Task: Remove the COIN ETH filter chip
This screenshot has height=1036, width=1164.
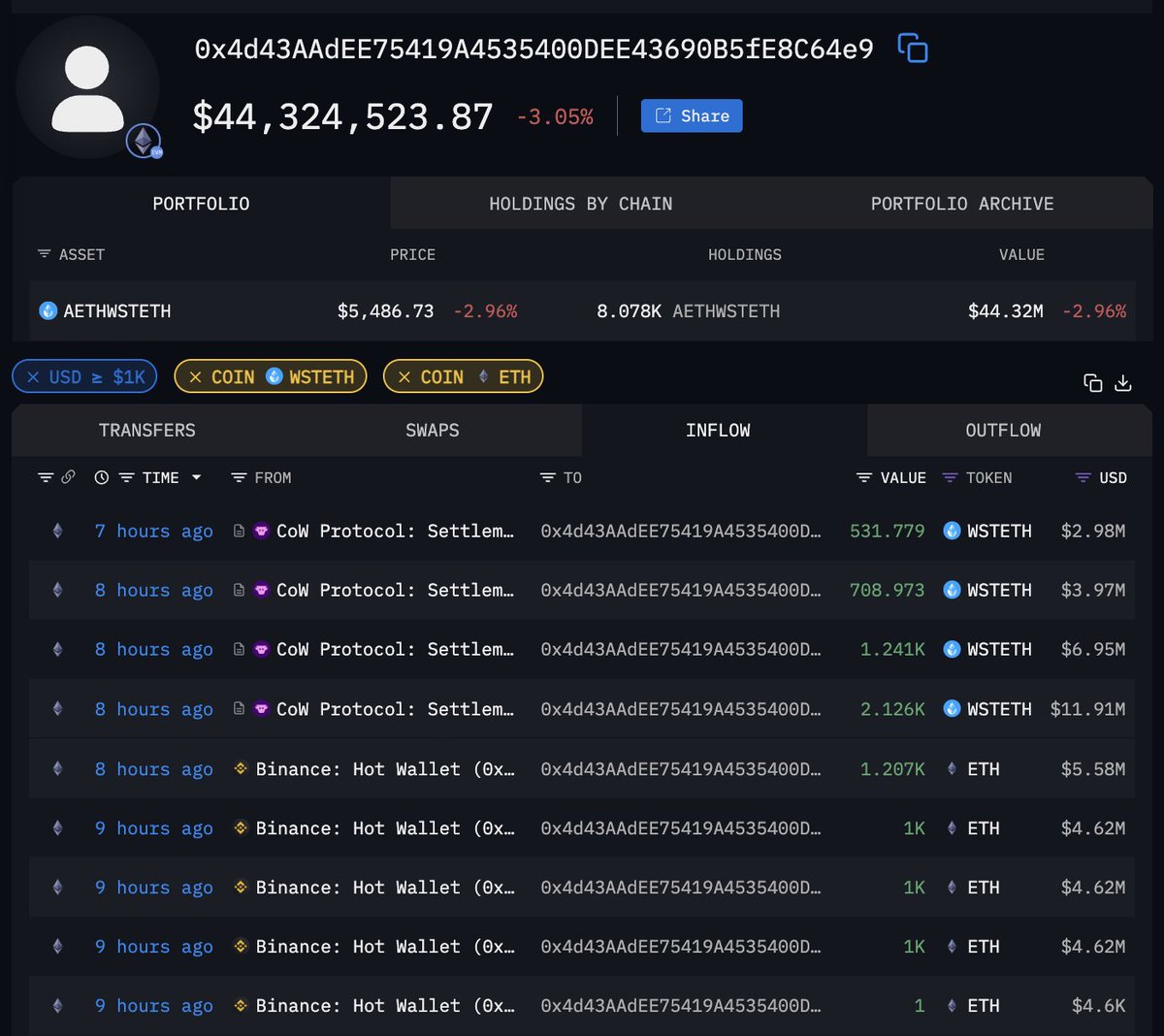Action: coord(404,377)
